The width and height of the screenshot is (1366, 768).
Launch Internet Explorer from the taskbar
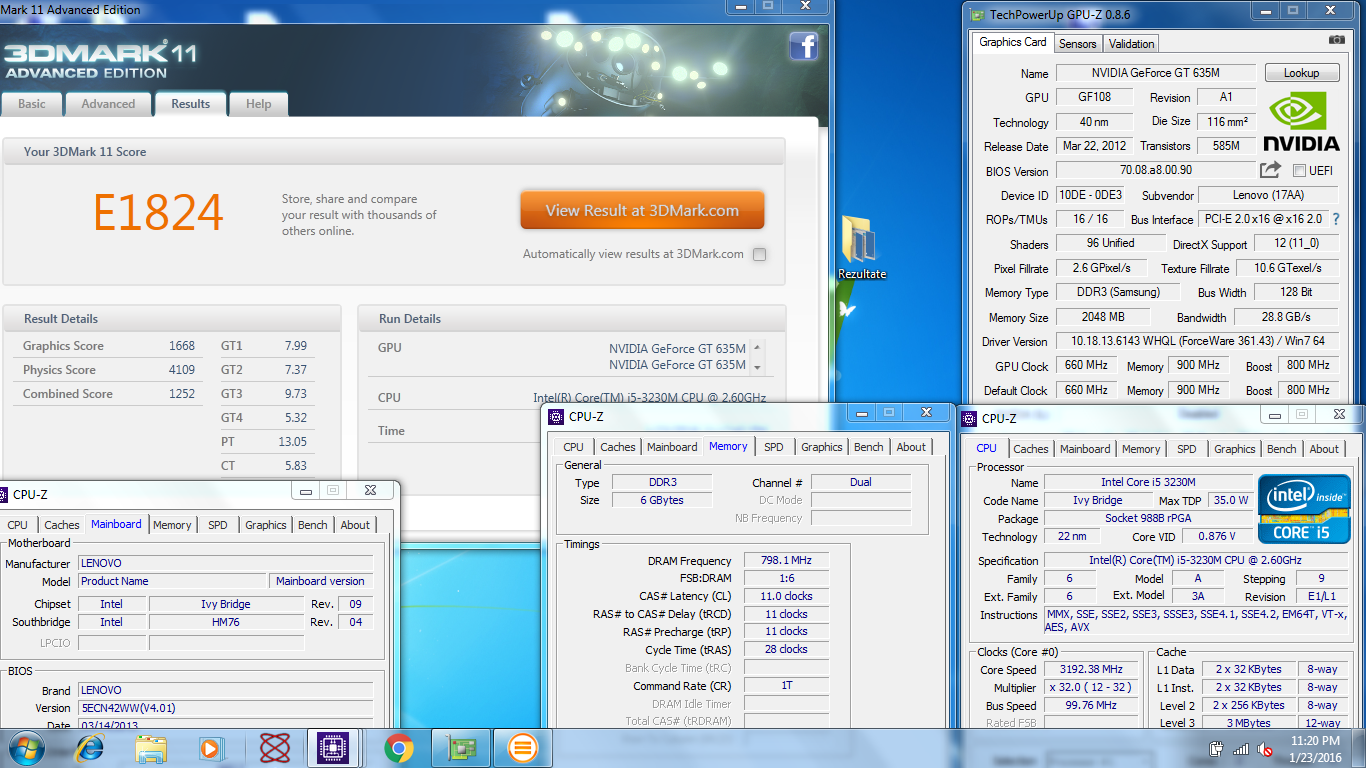[x=92, y=748]
